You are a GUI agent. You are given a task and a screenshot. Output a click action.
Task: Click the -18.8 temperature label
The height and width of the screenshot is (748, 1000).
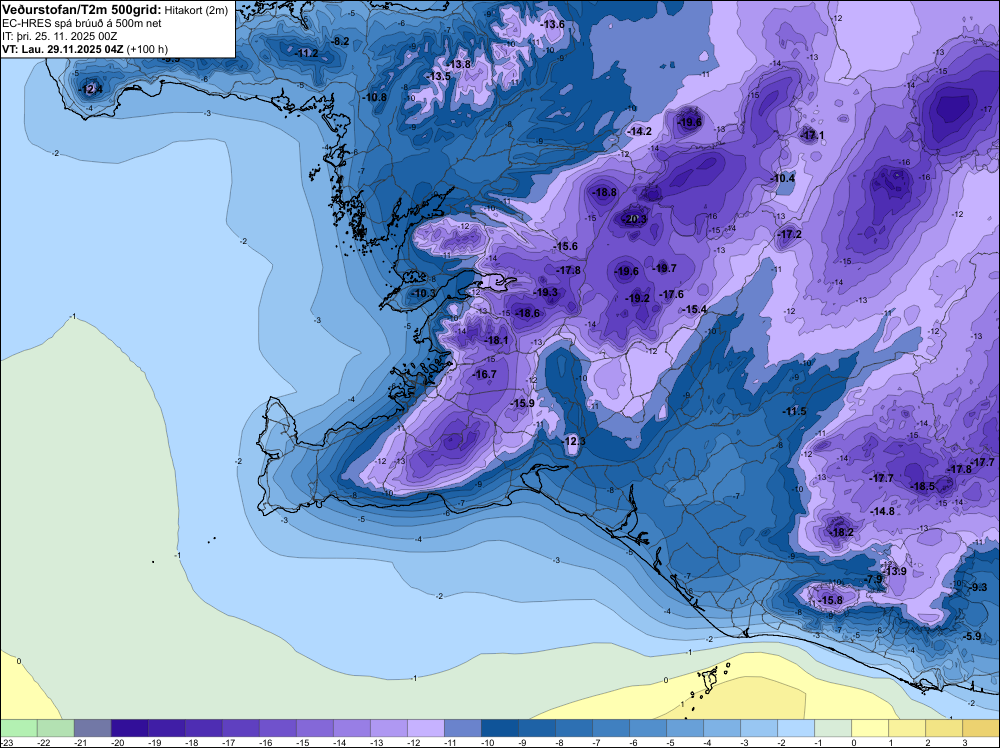tap(605, 193)
